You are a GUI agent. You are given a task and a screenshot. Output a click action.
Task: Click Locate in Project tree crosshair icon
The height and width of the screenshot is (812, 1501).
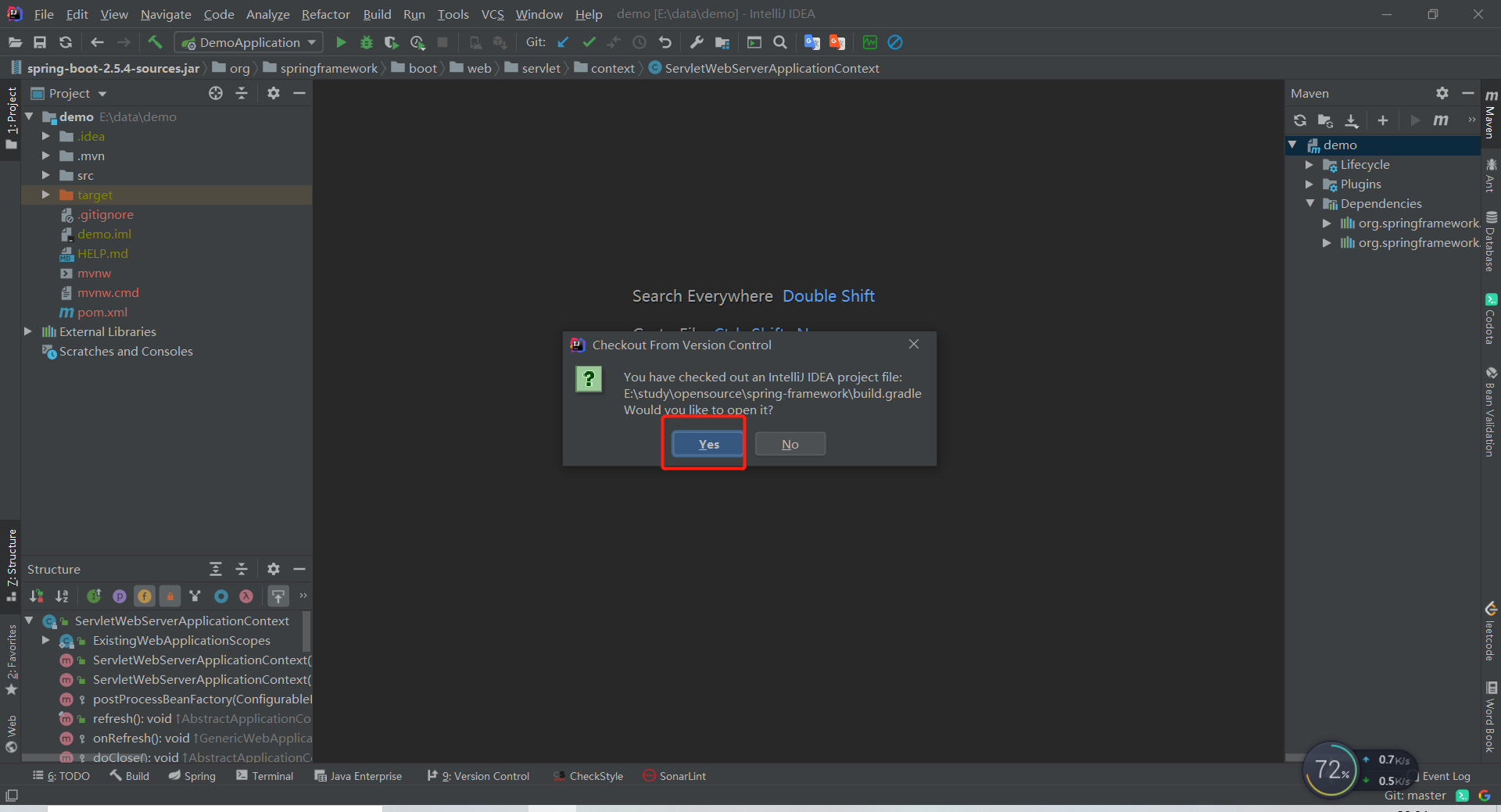(216, 93)
